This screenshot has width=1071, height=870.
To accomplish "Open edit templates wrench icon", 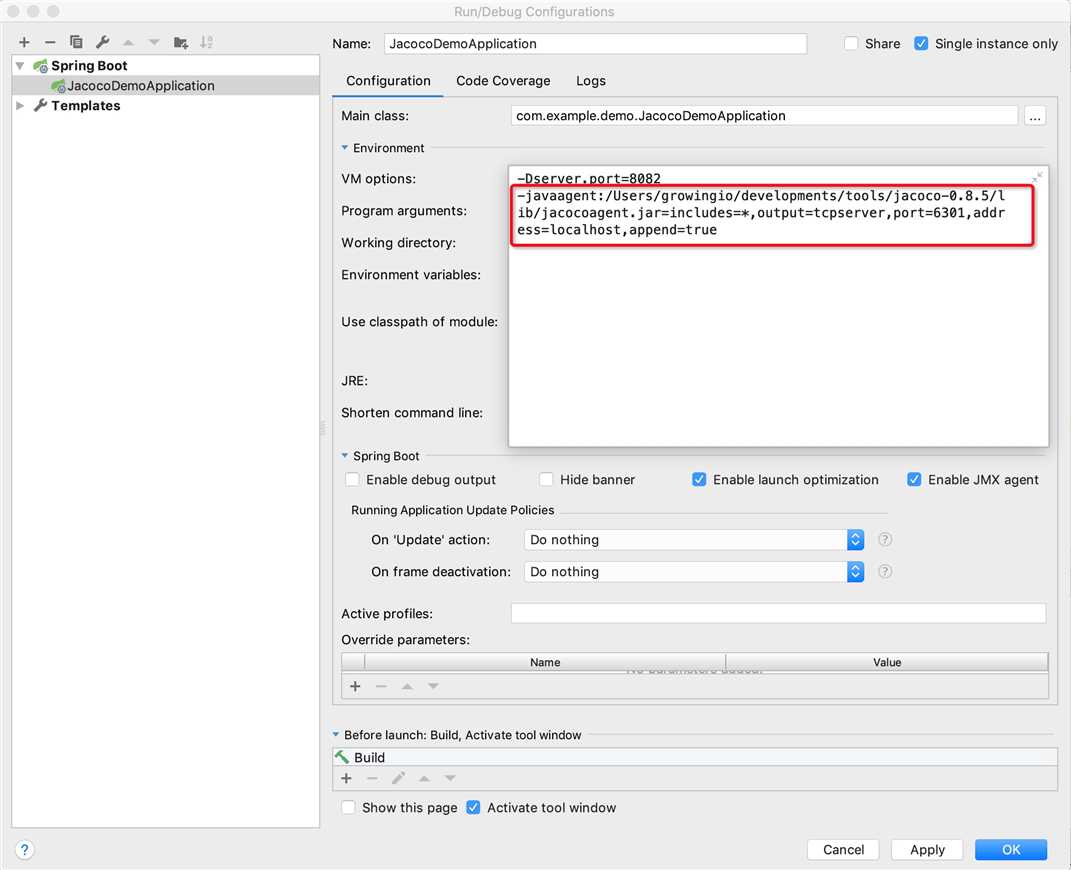I will coord(102,42).
